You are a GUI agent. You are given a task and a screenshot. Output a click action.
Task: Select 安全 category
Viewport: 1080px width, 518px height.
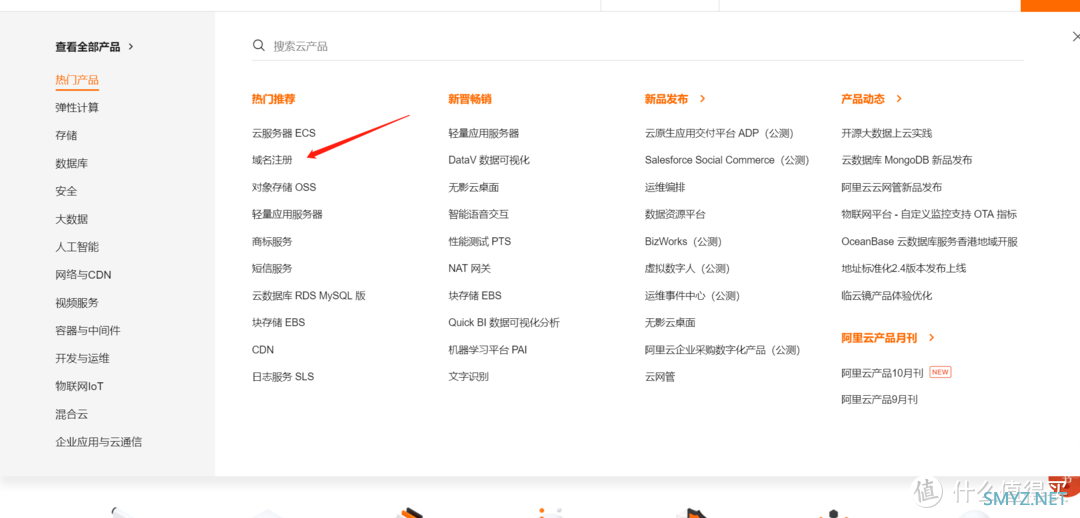[x=66, y=191]
